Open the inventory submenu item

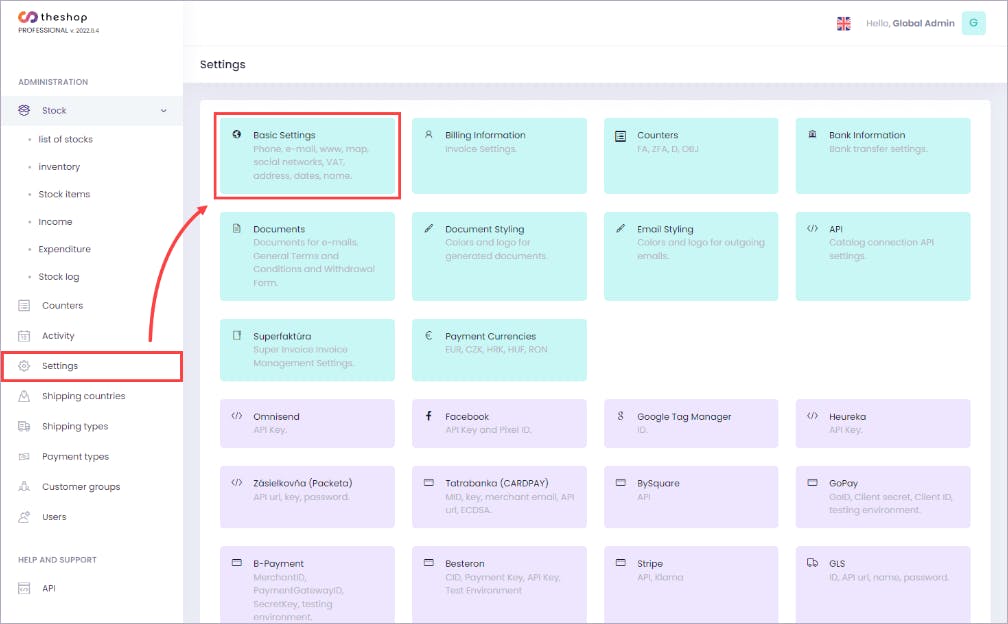59,167
